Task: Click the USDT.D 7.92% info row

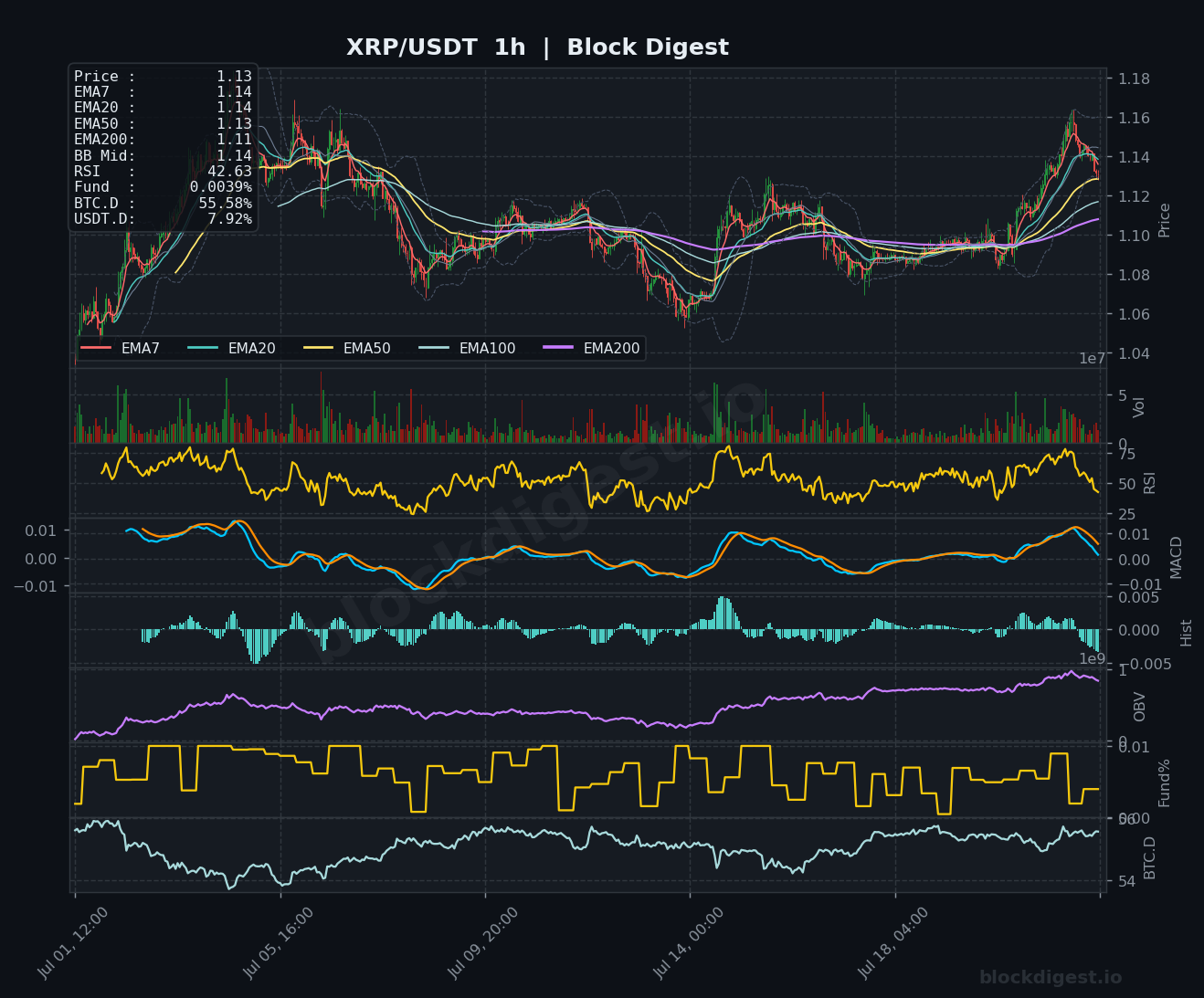Action: click(x=163, y=219)
